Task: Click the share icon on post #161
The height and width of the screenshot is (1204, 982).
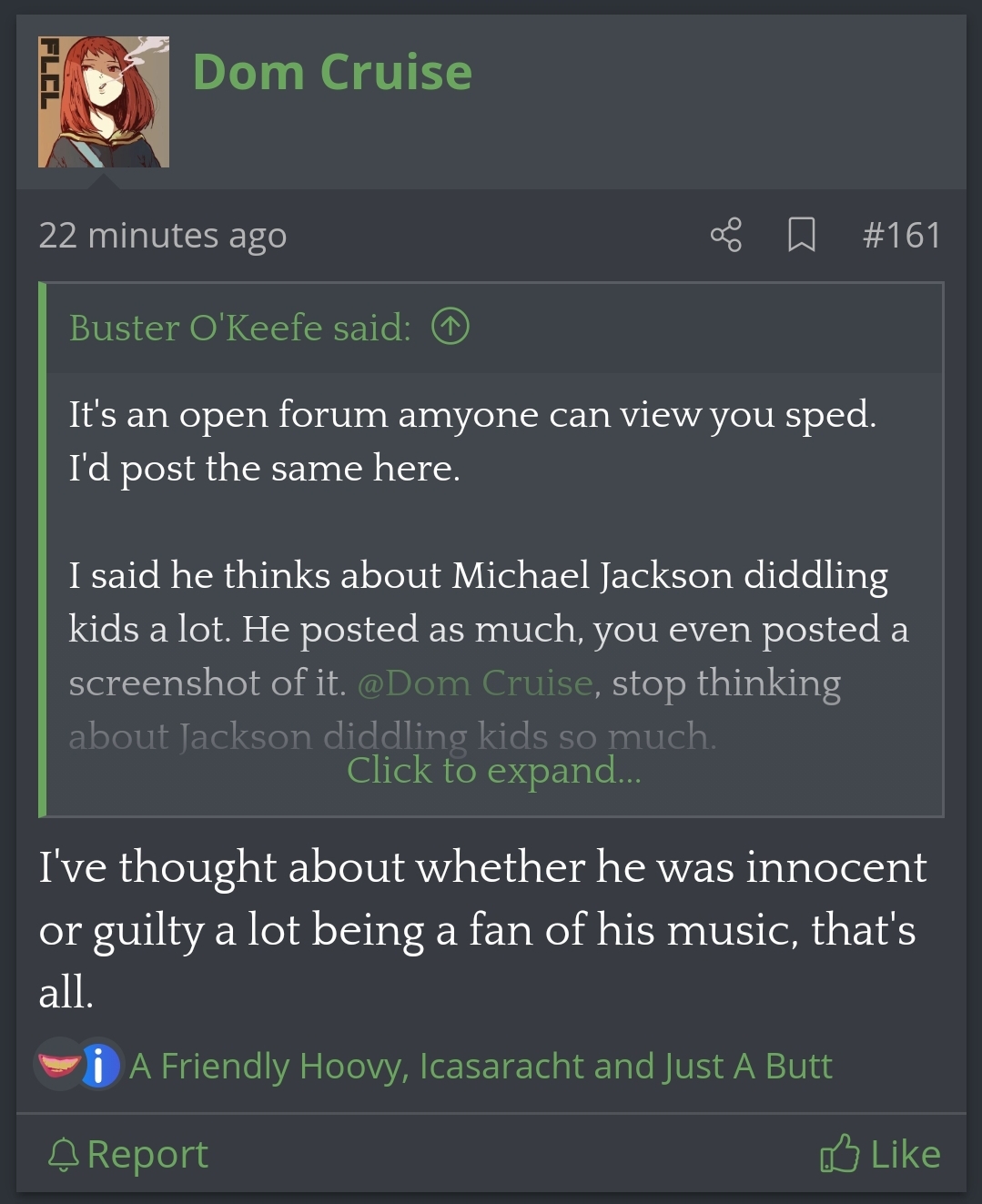Action: (725, 235)
